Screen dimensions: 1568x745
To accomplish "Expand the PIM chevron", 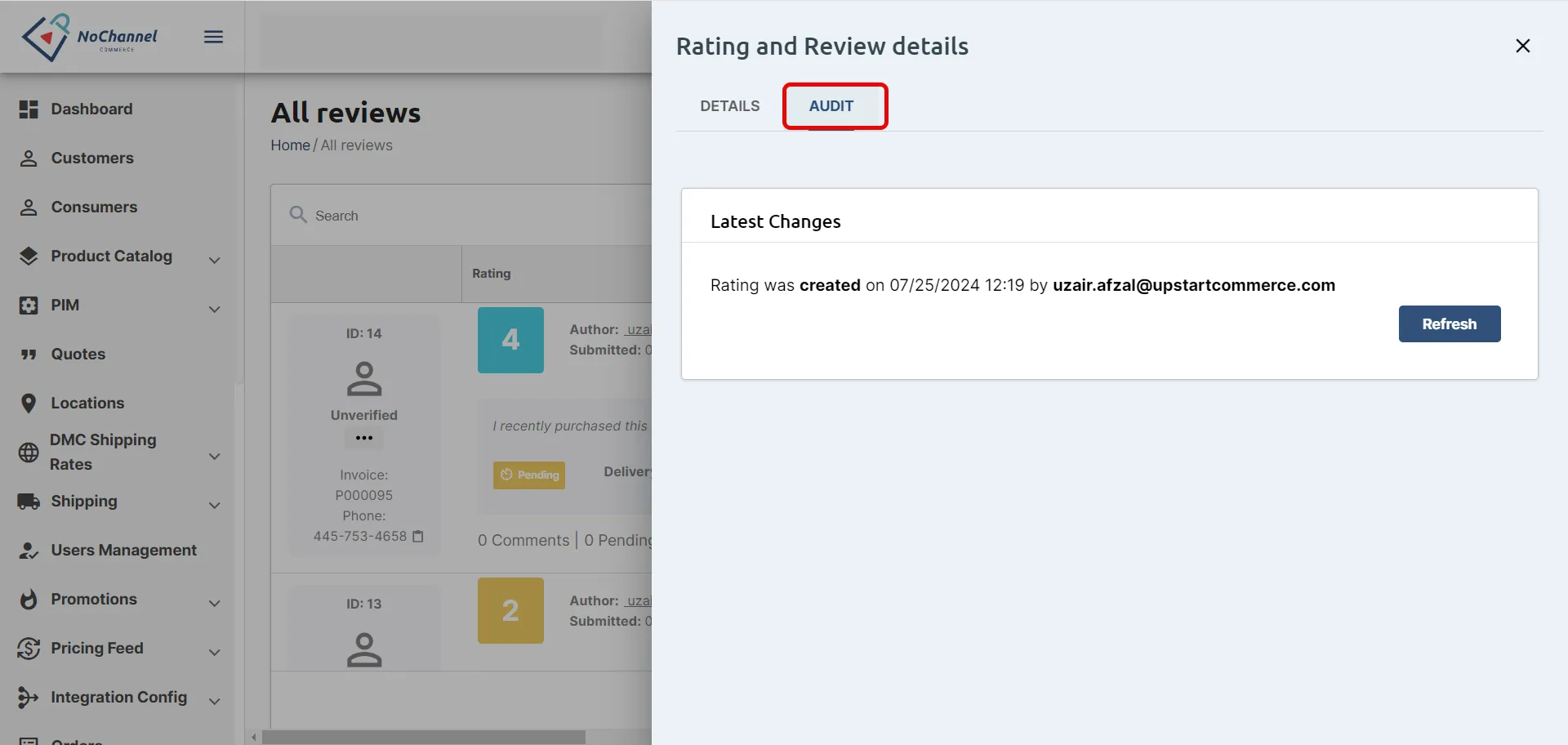I will click(215, 310).
